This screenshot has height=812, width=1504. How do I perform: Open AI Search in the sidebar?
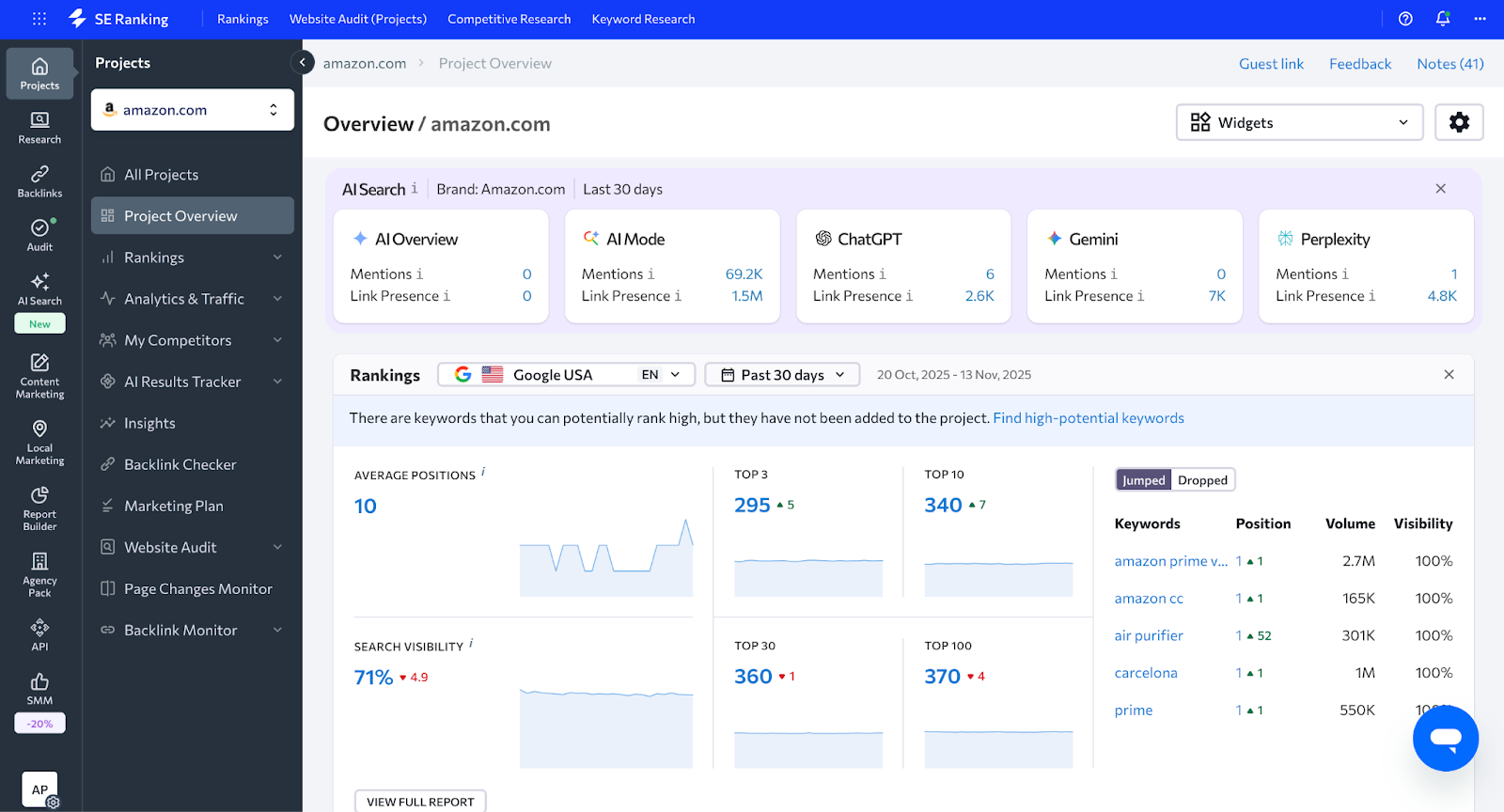[39, 289]
